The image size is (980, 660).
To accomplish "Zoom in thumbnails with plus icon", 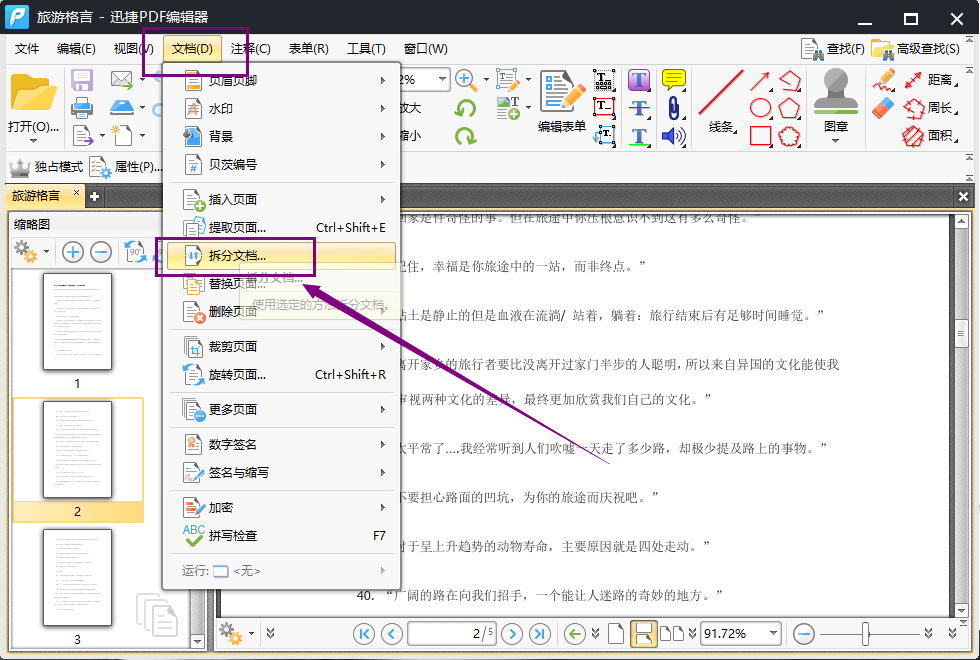I will (73, 252).
